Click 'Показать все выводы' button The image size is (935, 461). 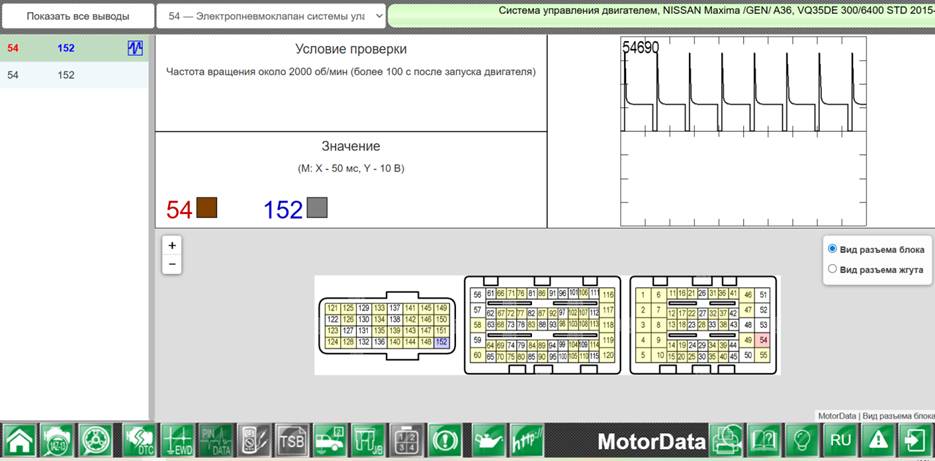tap(78, 17)
